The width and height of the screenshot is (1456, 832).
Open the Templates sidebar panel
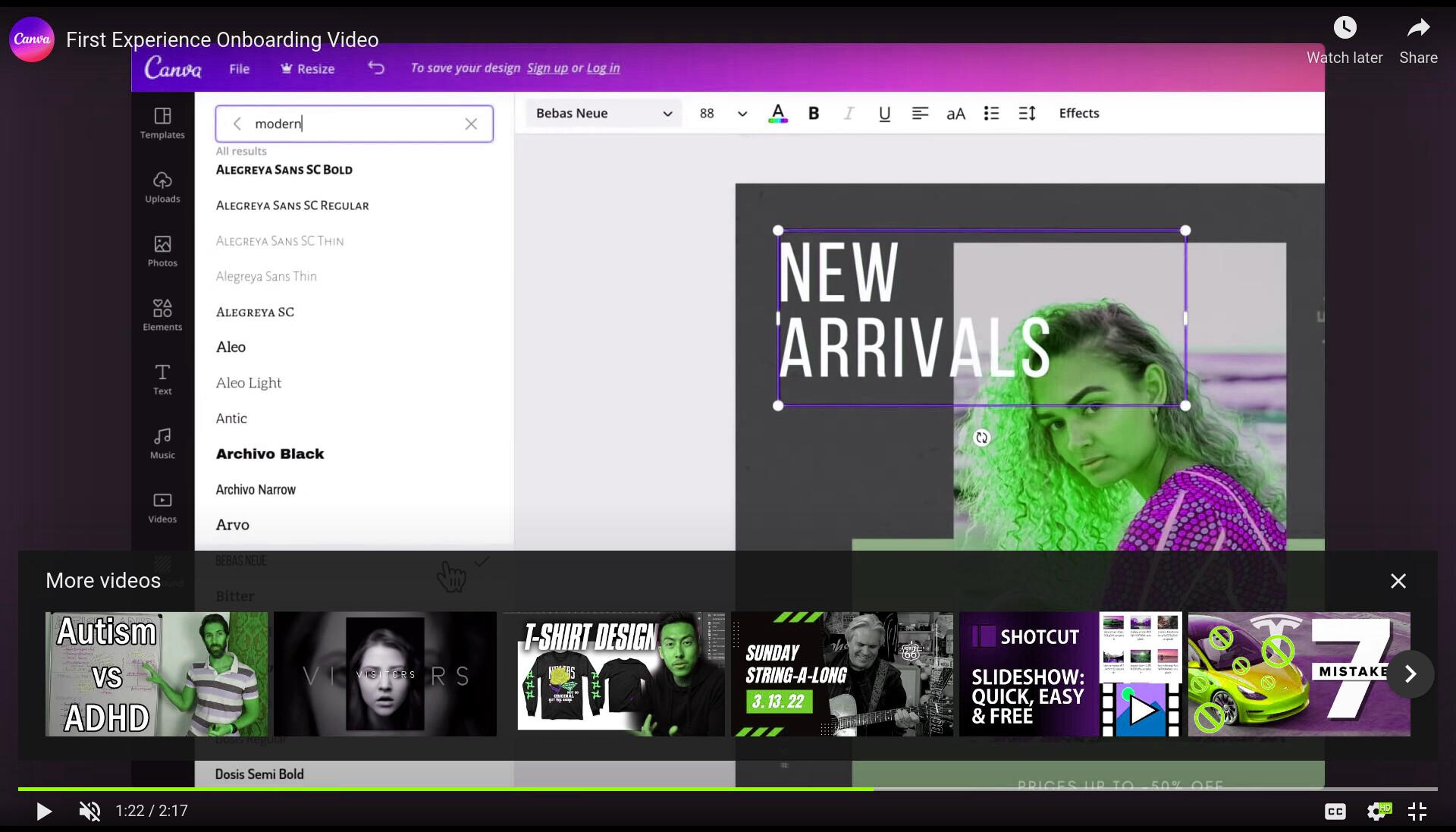coord(162,124)
